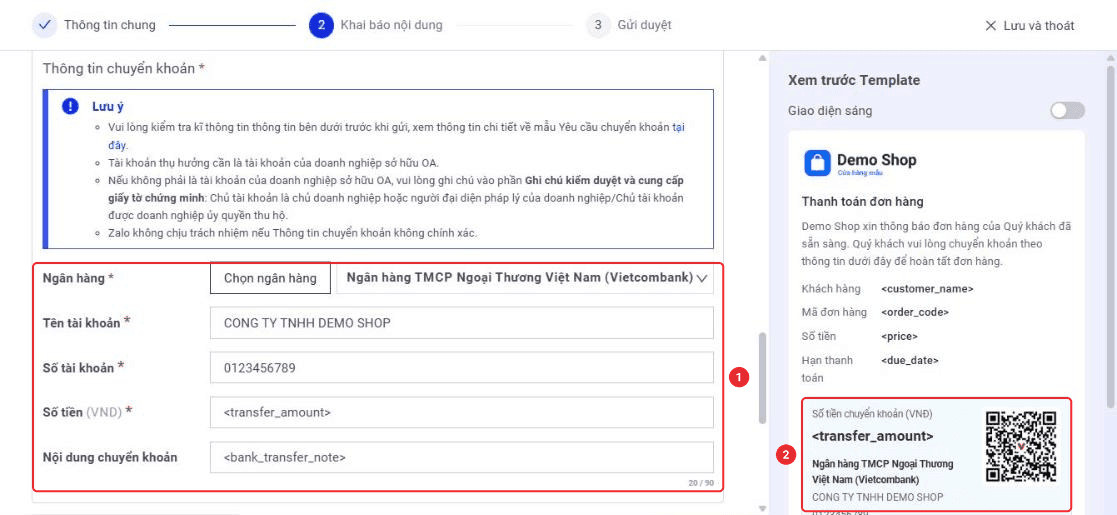Image resolution: width=1117 pixels, height=515 pixels.
Task: Click the Số tiền chuyển khoản (VNĐ) preview label
Action: 872,413
